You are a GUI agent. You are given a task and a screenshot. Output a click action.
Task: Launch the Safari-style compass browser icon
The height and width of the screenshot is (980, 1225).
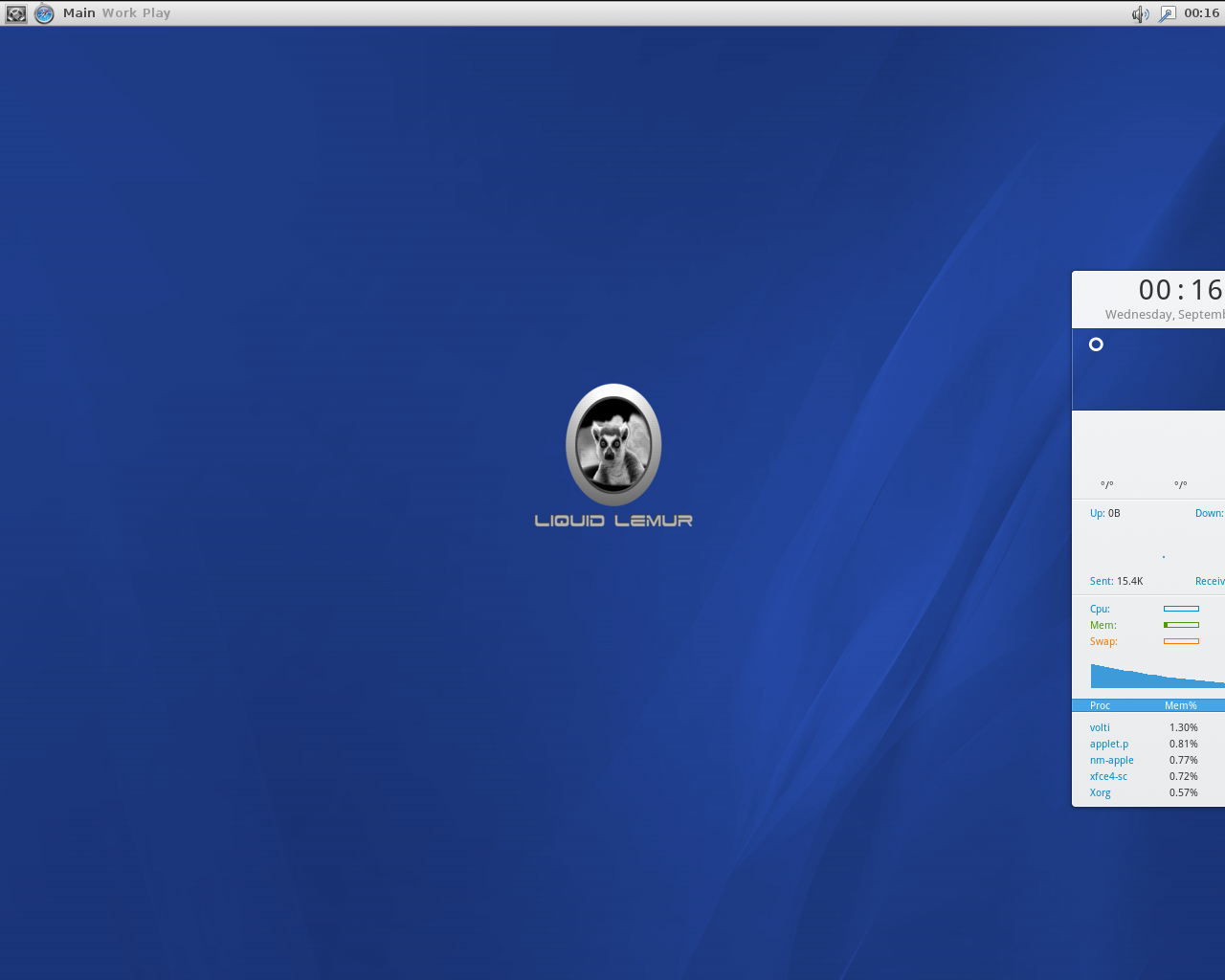pyautogui.click(x=44, y=13)
